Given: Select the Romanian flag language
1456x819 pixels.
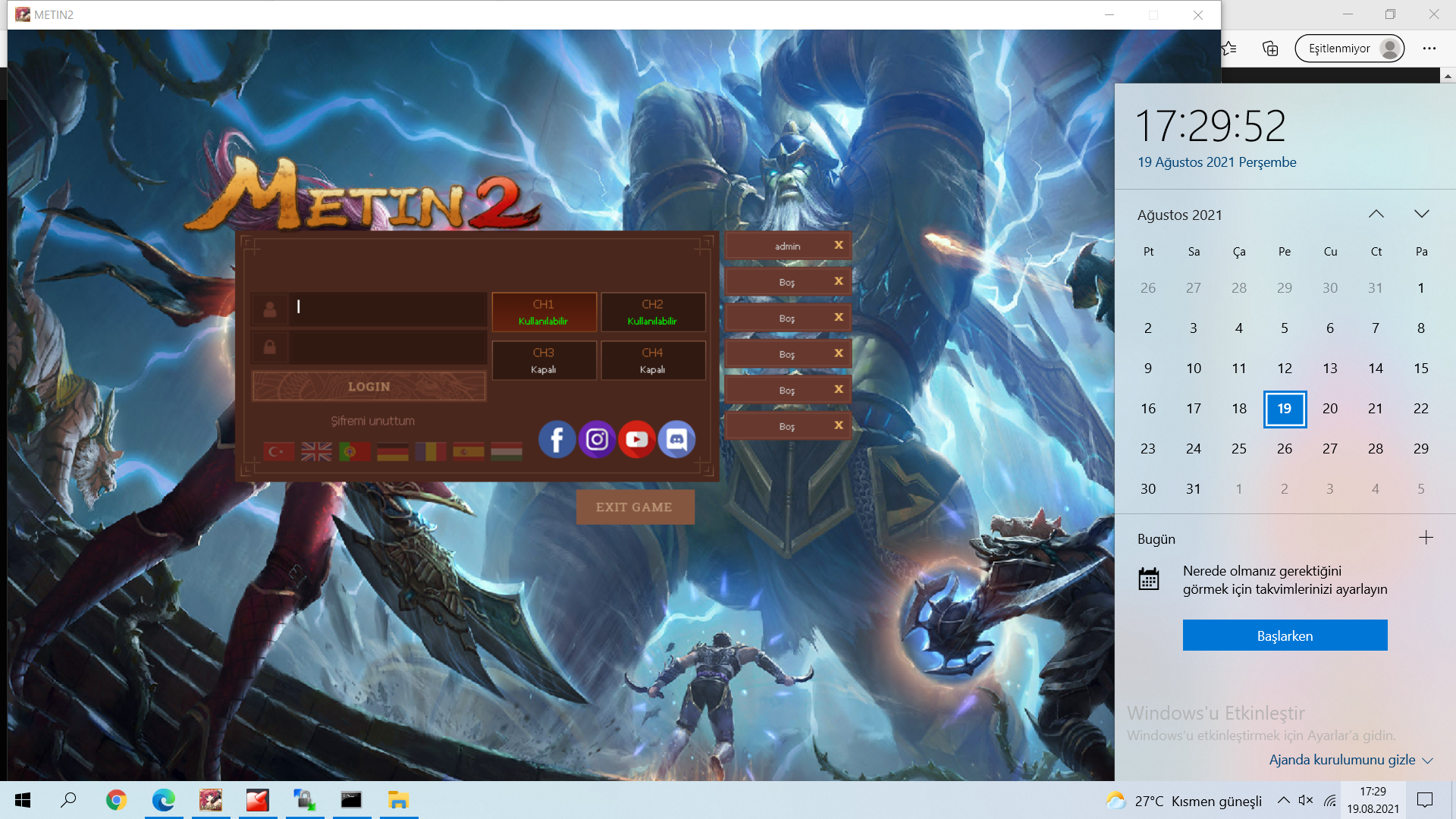Looking at the screenshot, I should (431, 452).
